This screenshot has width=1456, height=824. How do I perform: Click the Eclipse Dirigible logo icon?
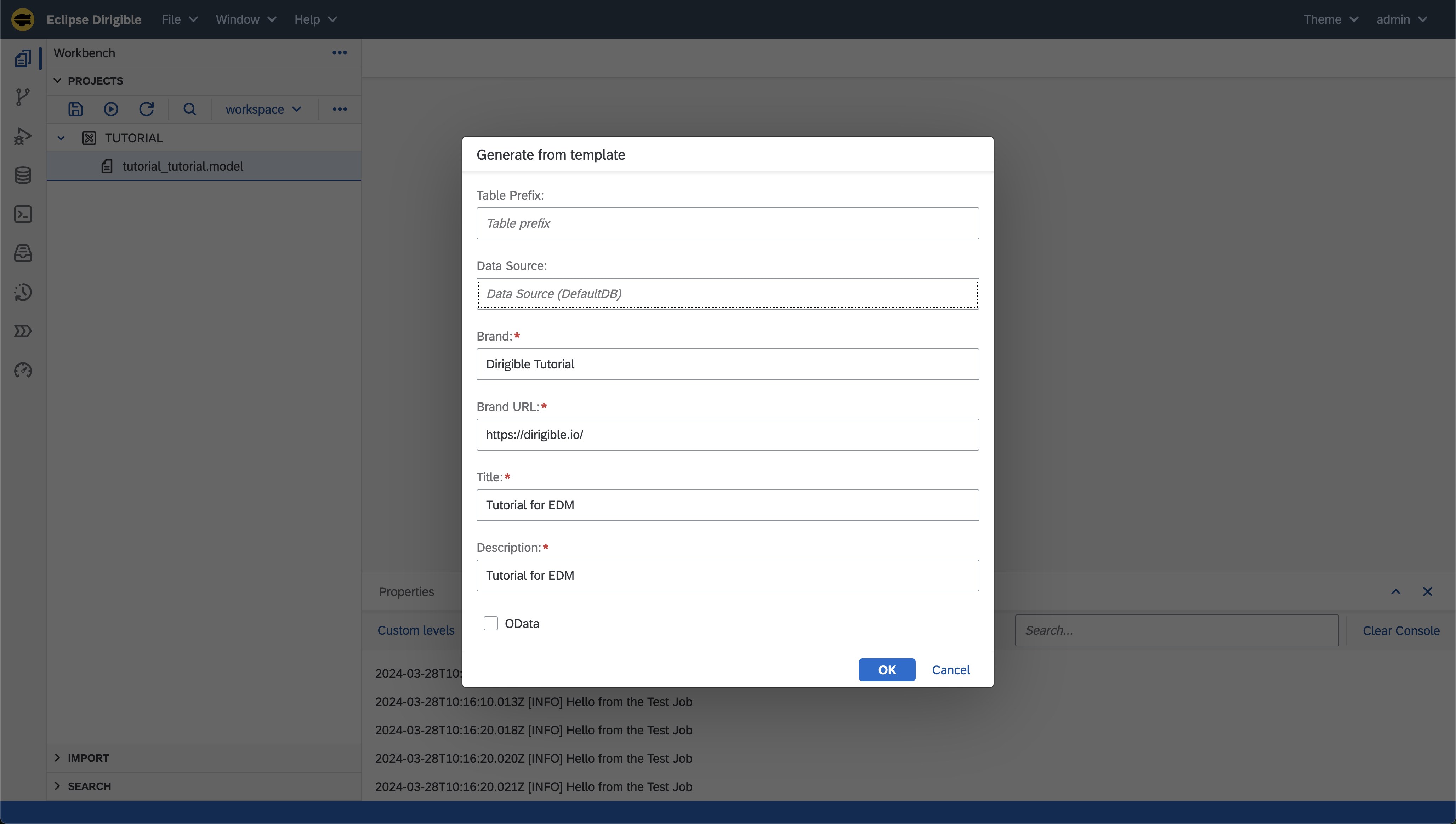coord(23,19)
